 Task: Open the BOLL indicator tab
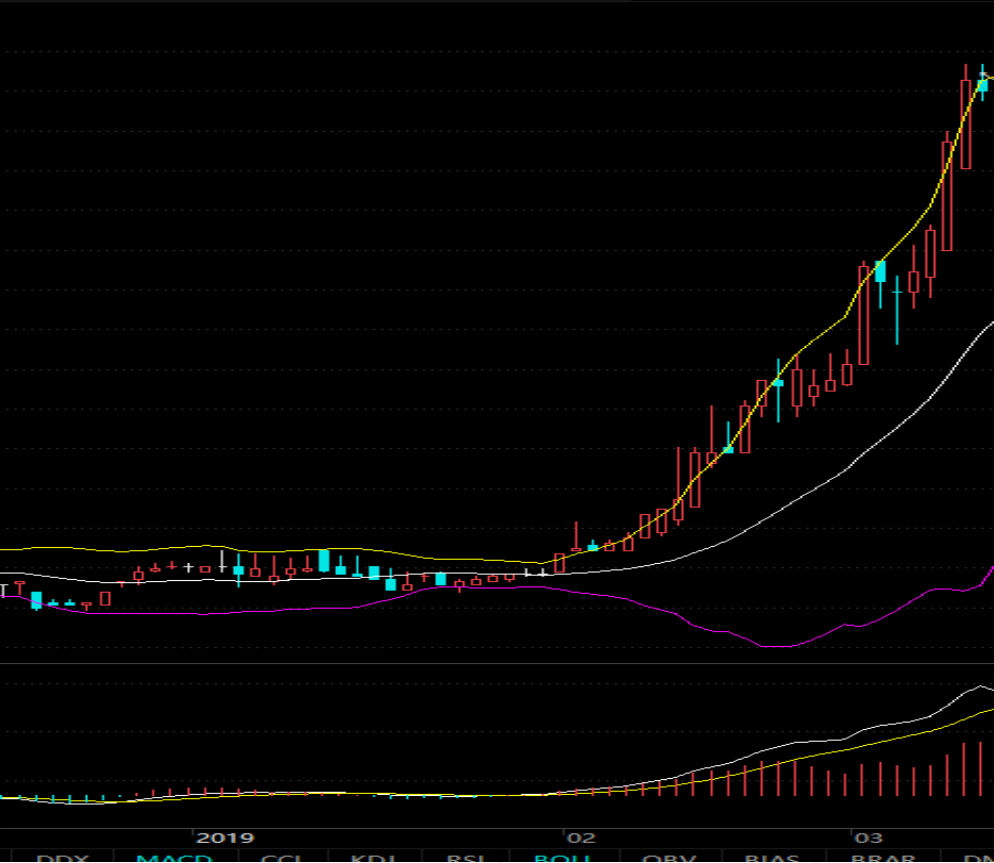[x=562, y=857]
